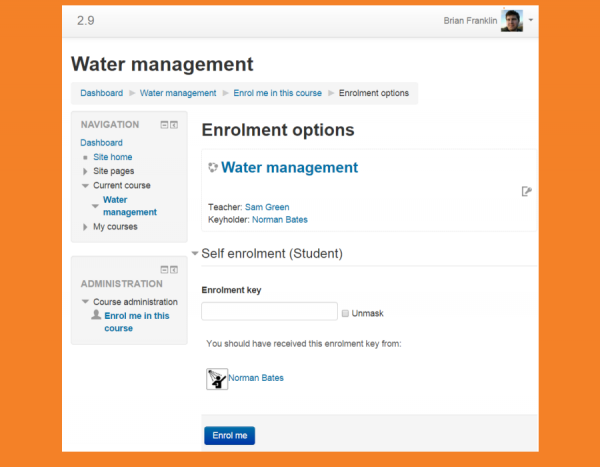Image resolution: width=600 pixels, height=467 pixels.
Task: Click Brian Franklin's profile picture
Action: (512, 21)
